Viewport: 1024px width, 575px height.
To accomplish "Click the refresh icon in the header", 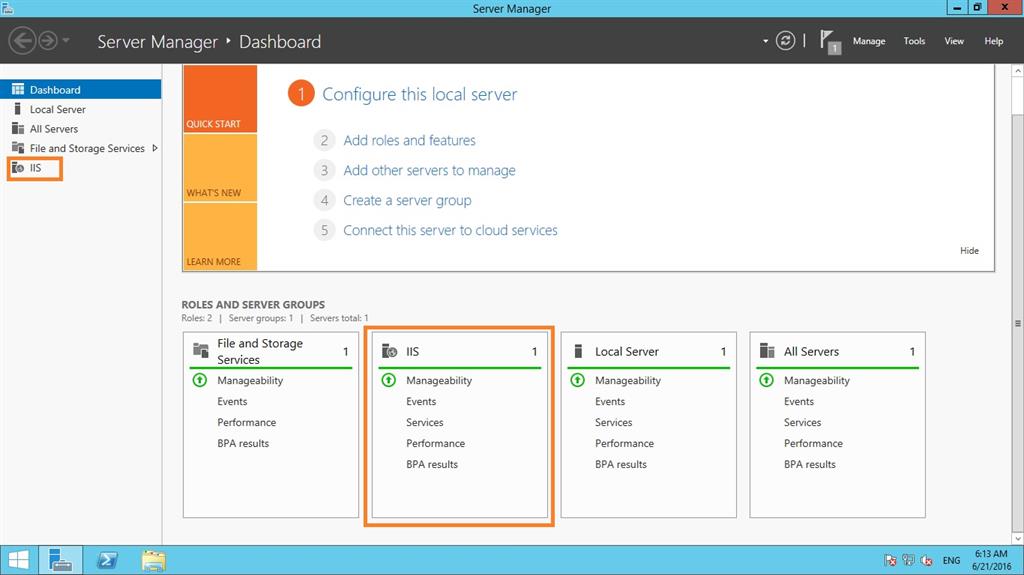I will click(x=786, y=41).
